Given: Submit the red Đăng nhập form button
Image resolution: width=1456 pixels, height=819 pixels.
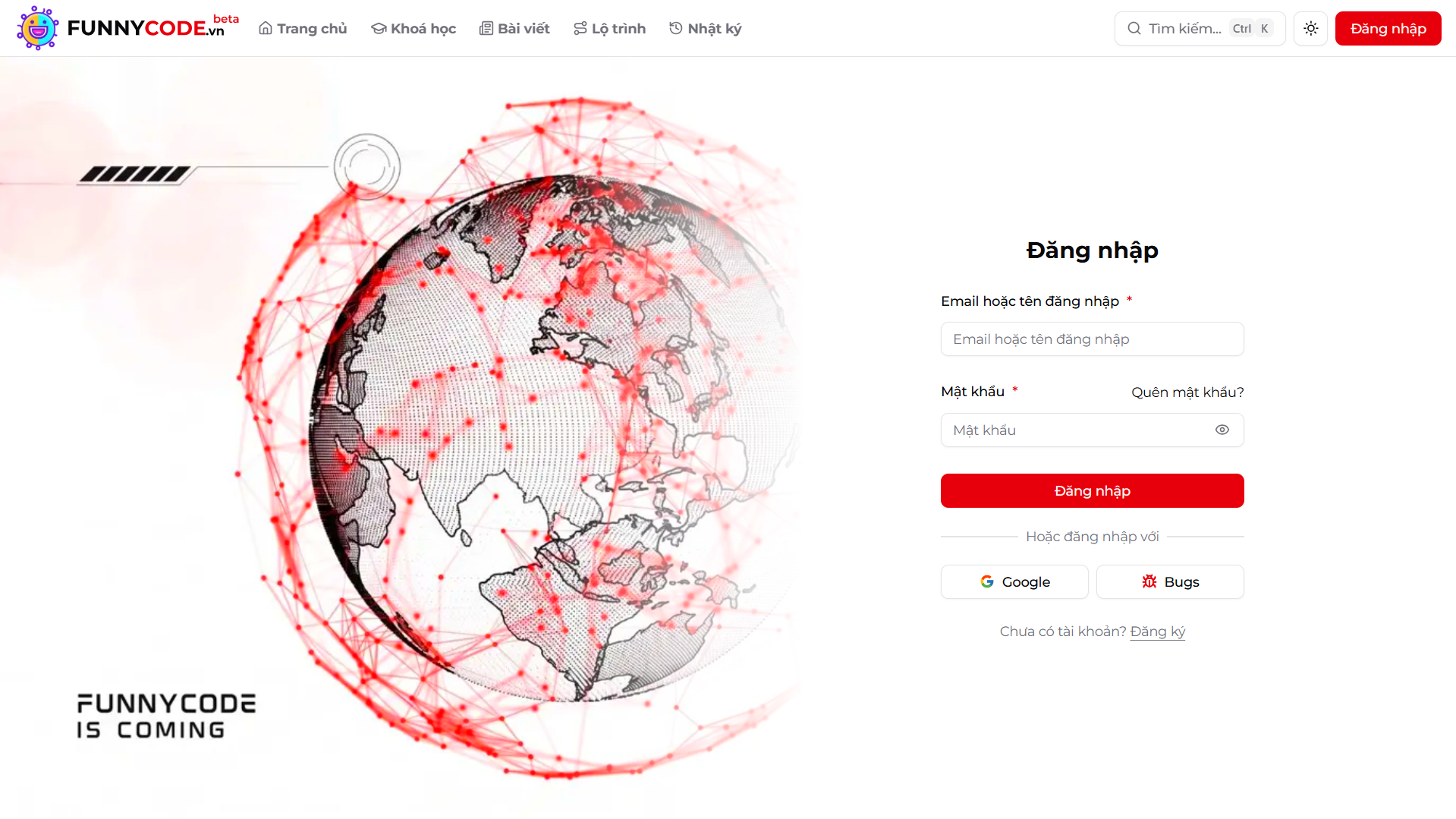Looking at the screenshot, I should [1093, 490].
